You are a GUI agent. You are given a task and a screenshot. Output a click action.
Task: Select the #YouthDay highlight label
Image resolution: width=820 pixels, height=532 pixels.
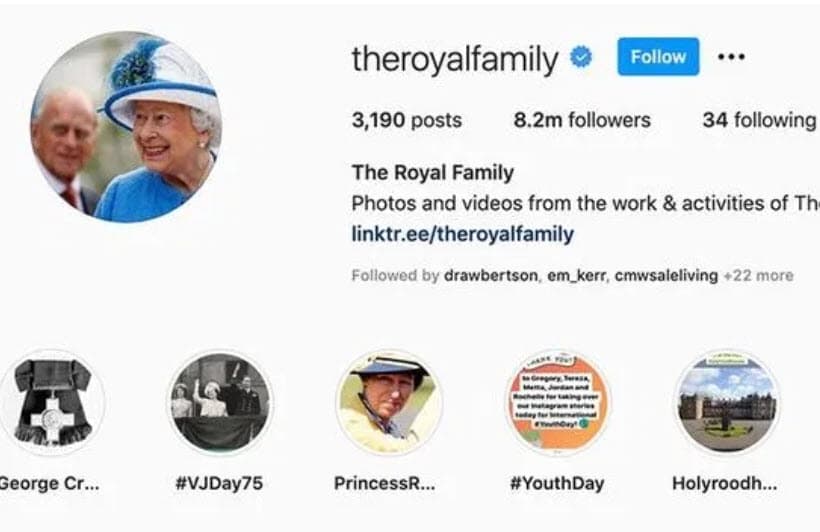[x=557, y=483]
